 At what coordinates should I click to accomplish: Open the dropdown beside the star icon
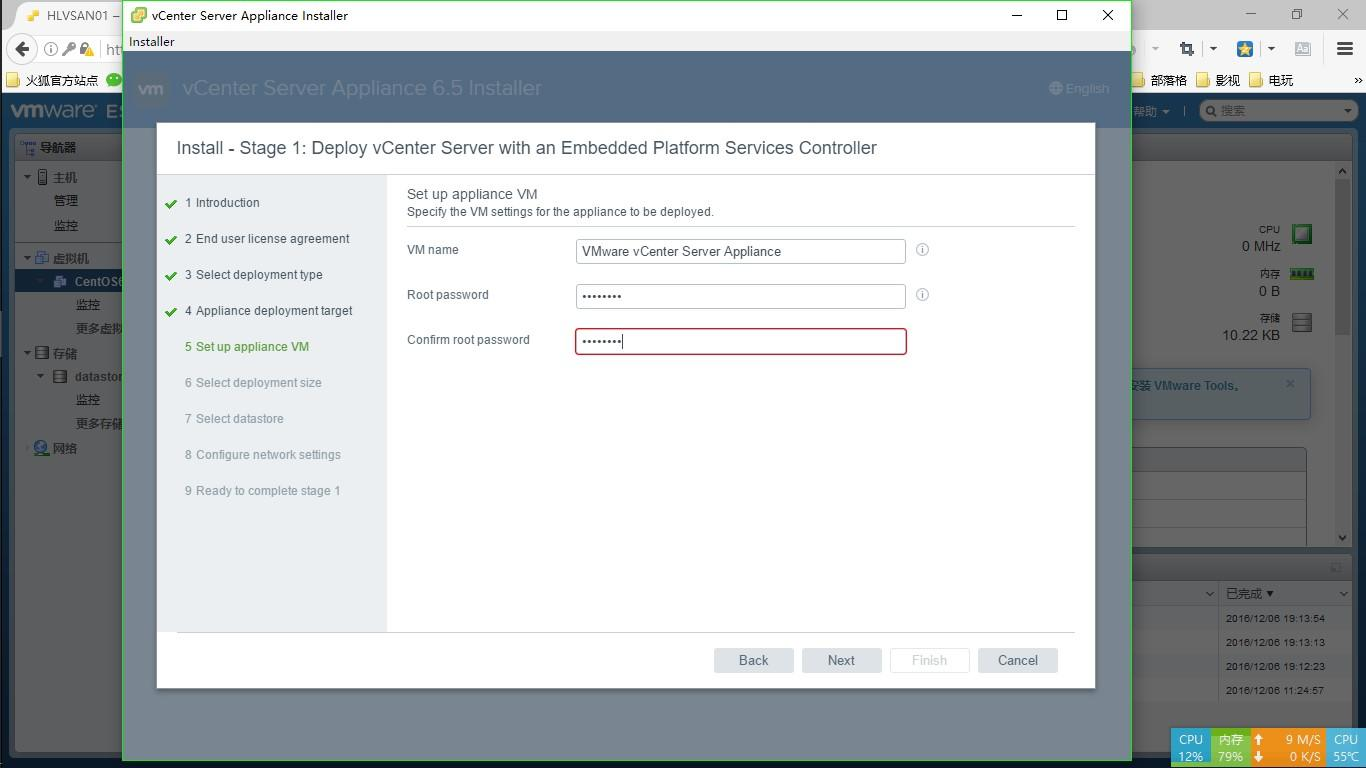coord(1271,48)
